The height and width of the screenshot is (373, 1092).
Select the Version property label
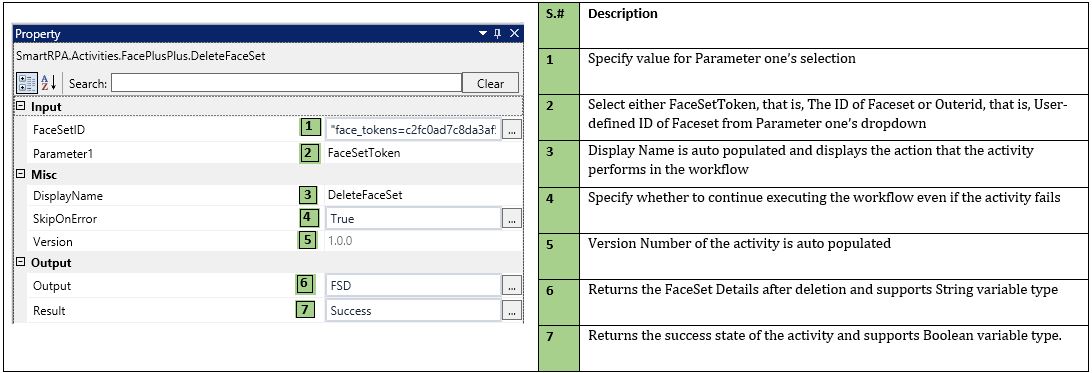(52, 241)
